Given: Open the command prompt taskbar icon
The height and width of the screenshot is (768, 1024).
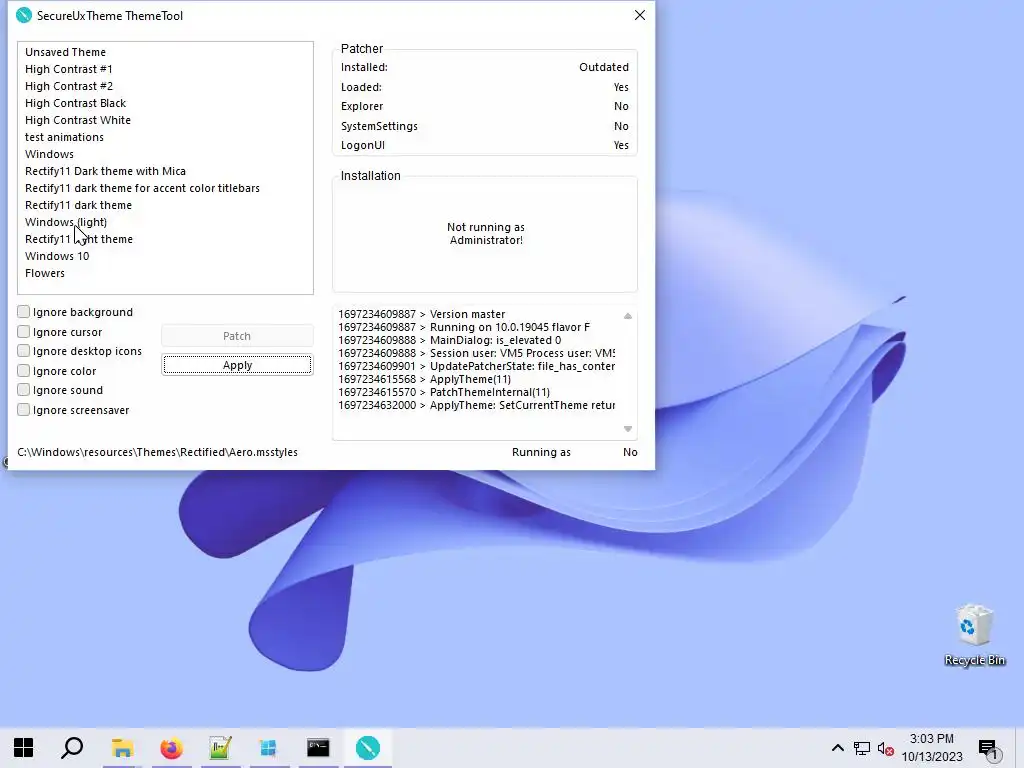Looking at the screenshot, I should (x=318, y=748).
